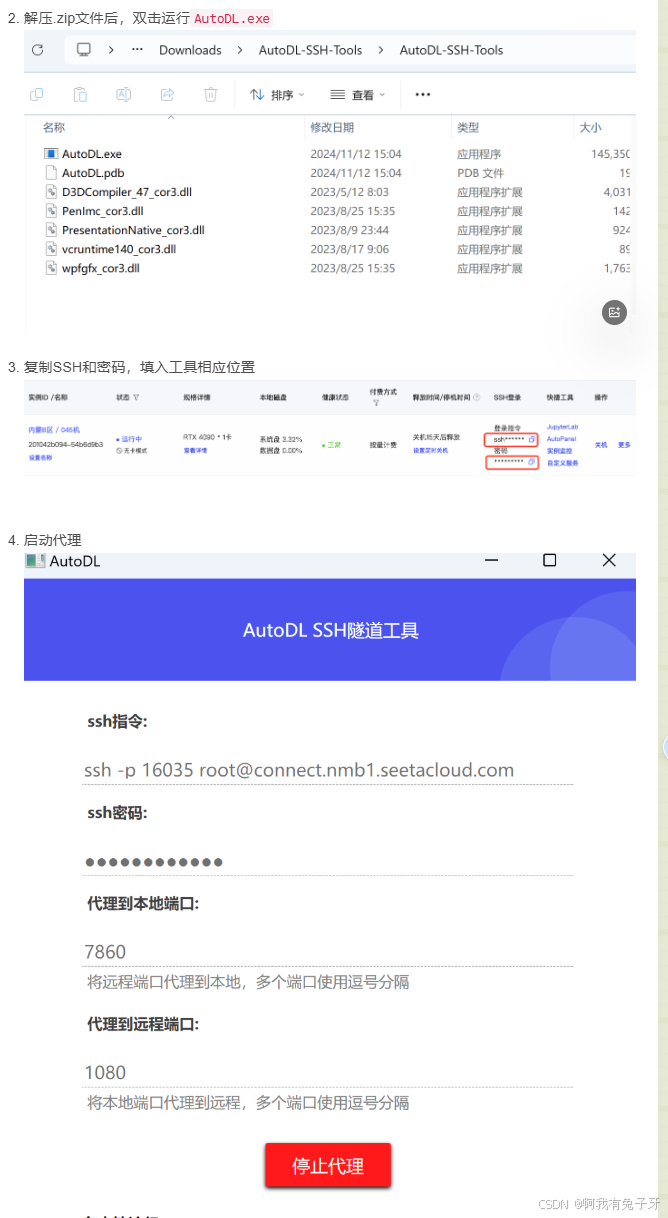Open the AutoPanel quick tool link
This screenshot has width=668, height=1218.
pos(561,439)
